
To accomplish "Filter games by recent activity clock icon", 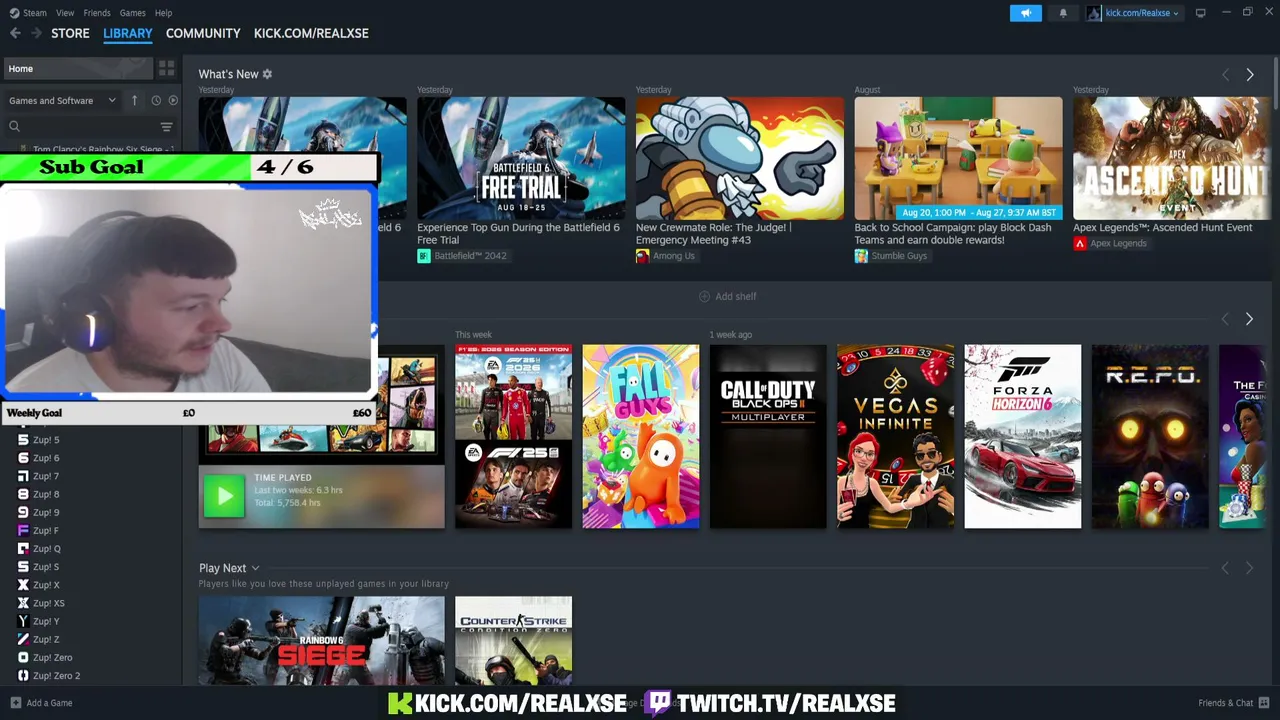I will click(156, 100).
